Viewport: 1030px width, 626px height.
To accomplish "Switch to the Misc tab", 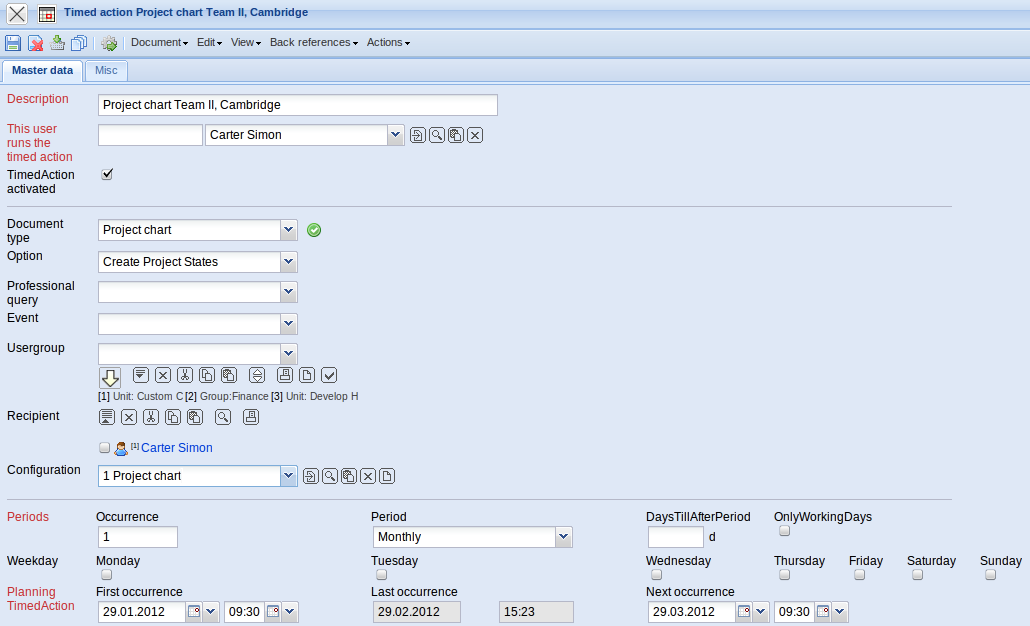I will click(106, 71).
